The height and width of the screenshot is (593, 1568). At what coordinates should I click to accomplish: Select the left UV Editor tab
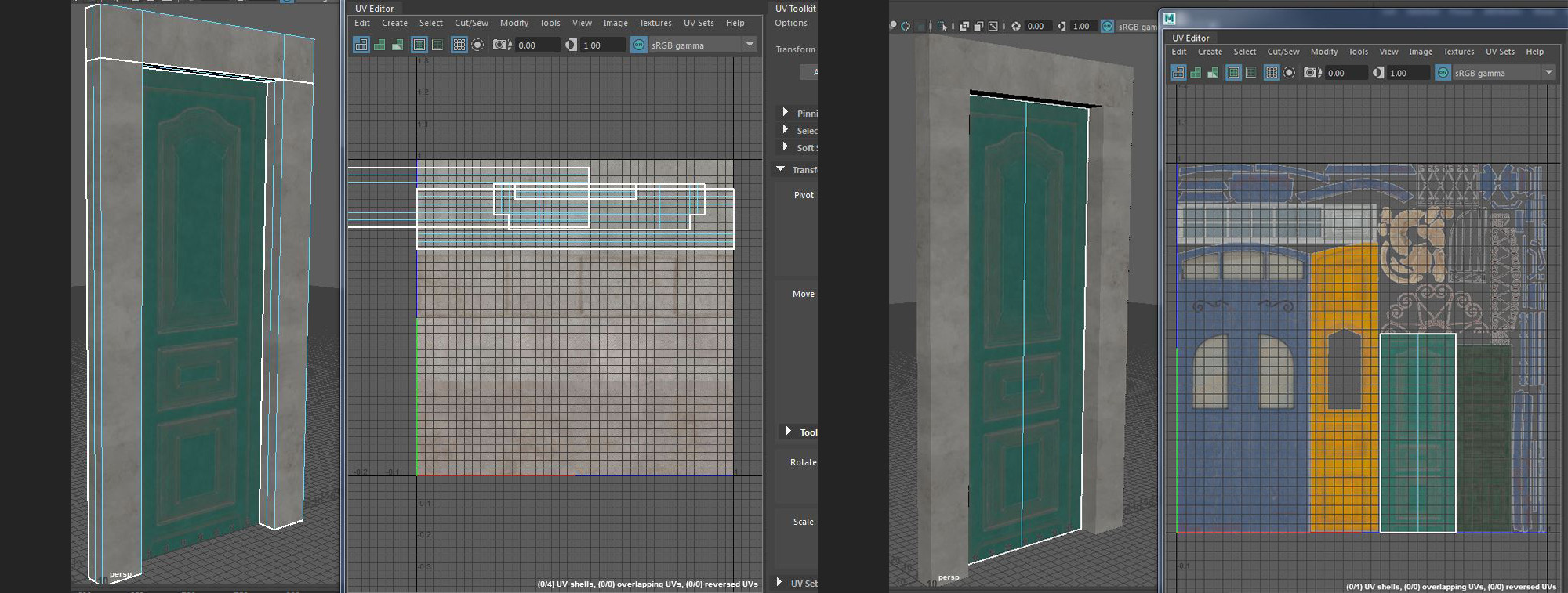click(x=375, y=9)
